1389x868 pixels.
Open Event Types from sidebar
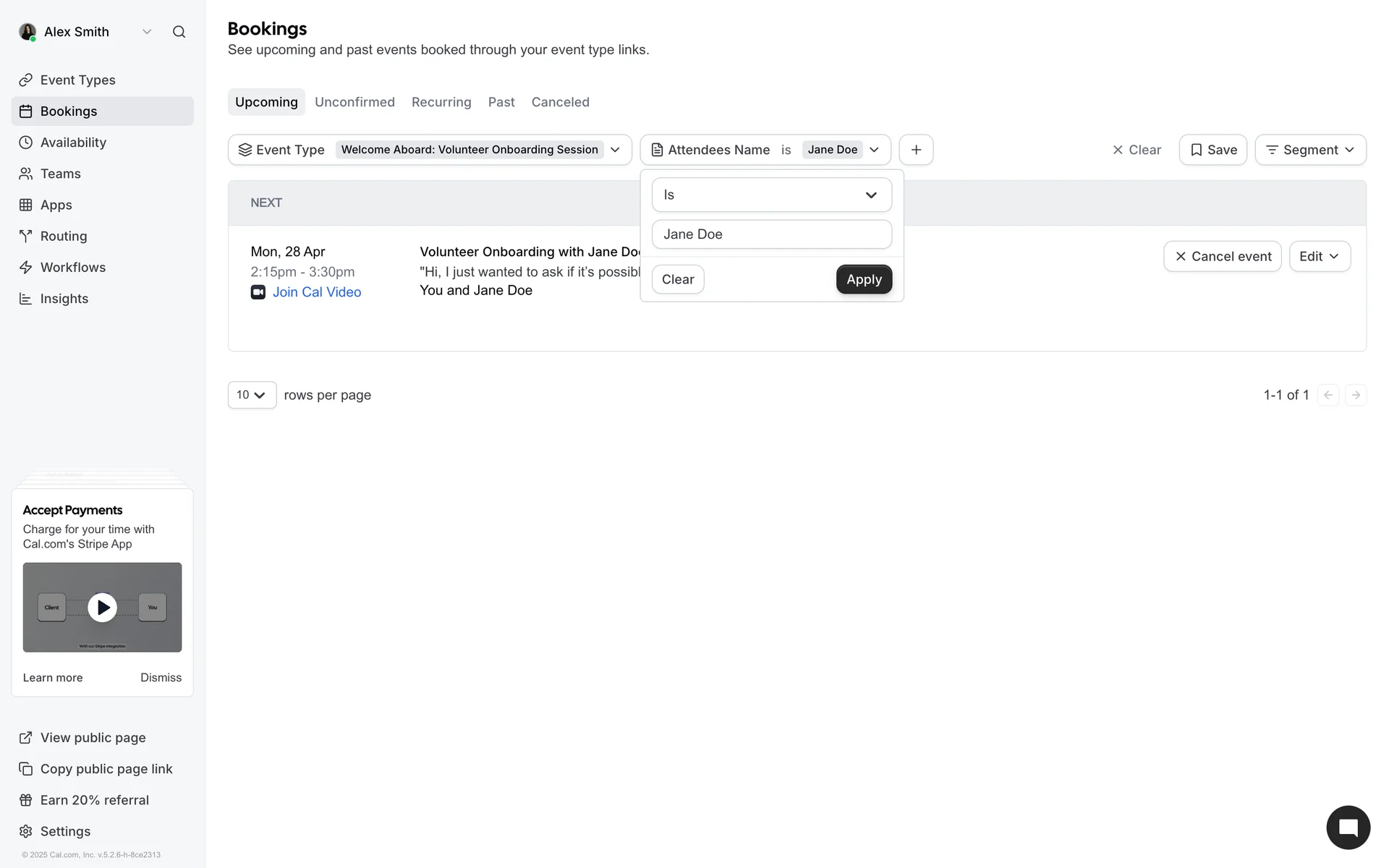click(77, 80)
